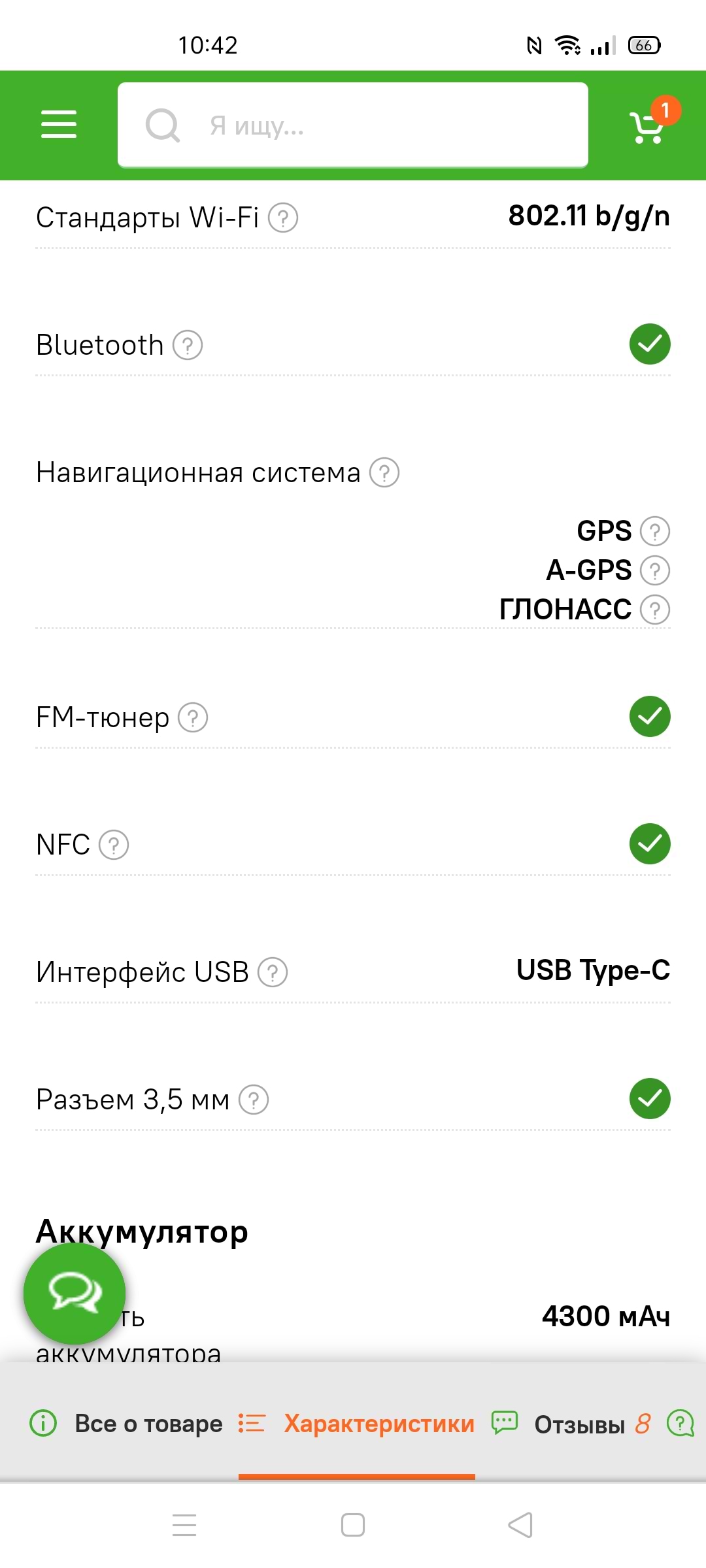
Task: Show help for FM-тюнер
Action: [193, 717]
